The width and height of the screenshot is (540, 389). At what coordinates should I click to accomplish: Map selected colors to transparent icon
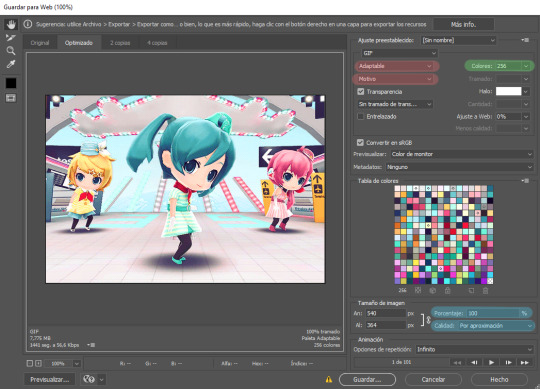[x=418, y=291]
